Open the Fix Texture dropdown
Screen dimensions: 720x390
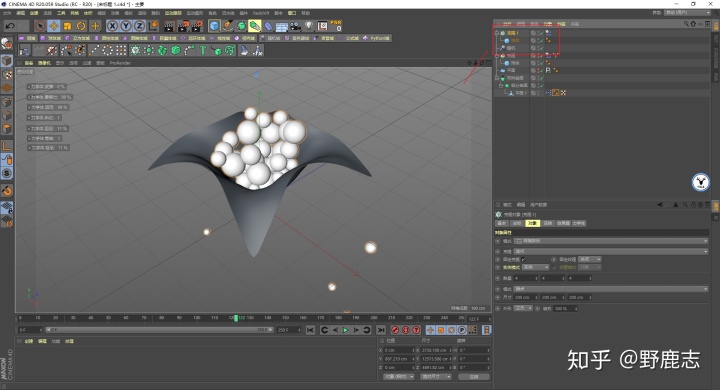[590, 260]
